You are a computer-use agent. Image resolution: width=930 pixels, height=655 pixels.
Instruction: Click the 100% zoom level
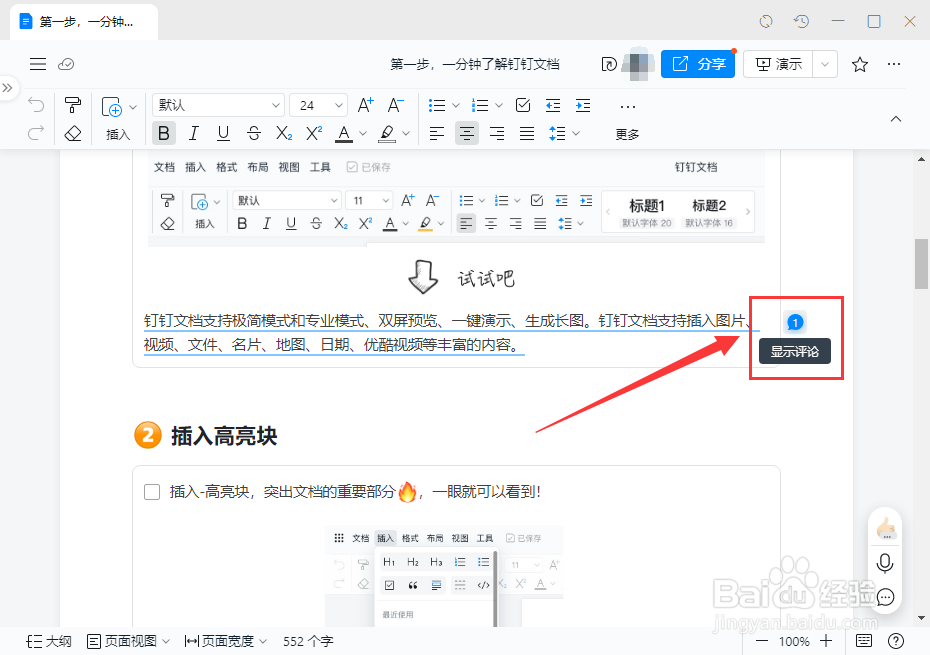point(794,641)
